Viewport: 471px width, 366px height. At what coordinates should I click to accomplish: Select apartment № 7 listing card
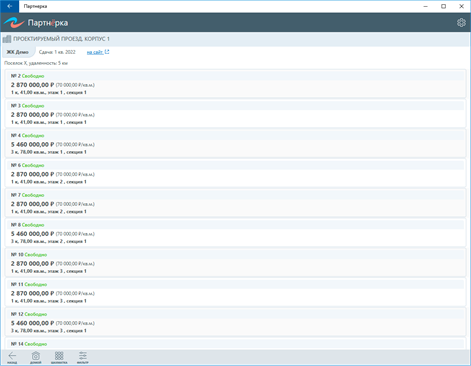pyautogui.click(x=235, y=203)
